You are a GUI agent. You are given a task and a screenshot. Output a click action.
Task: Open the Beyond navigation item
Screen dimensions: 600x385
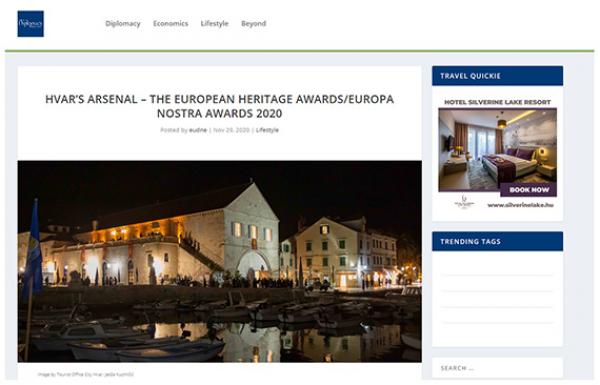tap(254, 23)
